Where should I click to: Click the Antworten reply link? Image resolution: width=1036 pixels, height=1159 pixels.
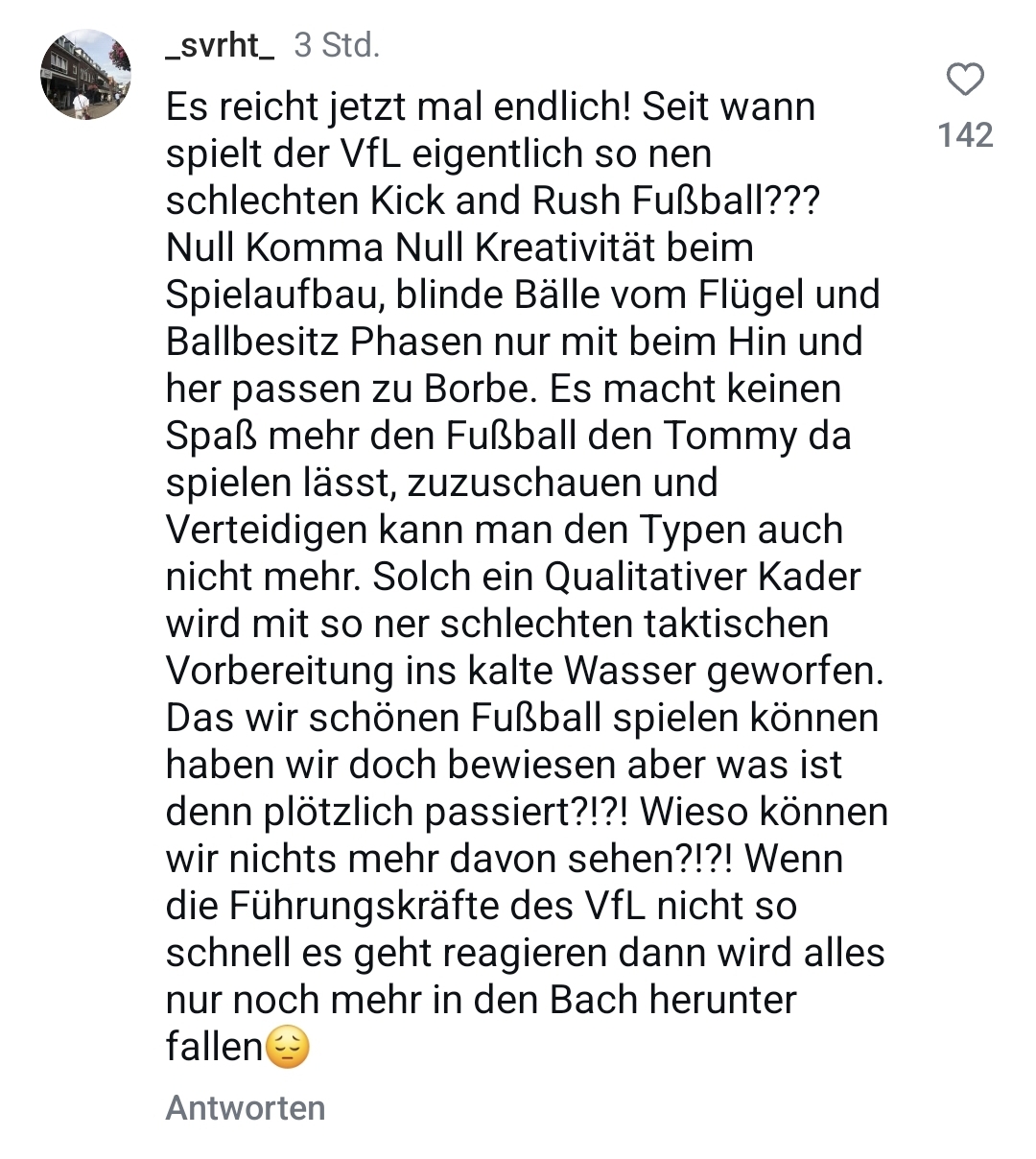246,1108
